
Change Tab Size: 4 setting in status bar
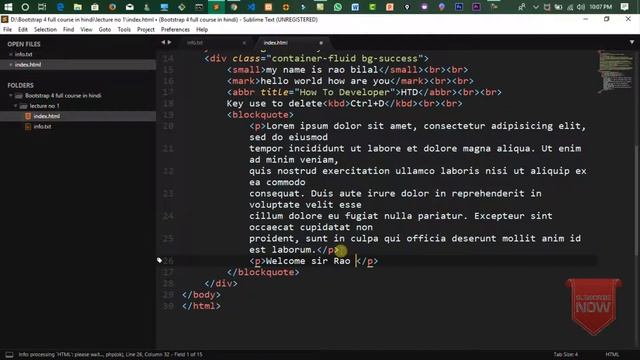[x=565, y=354]
